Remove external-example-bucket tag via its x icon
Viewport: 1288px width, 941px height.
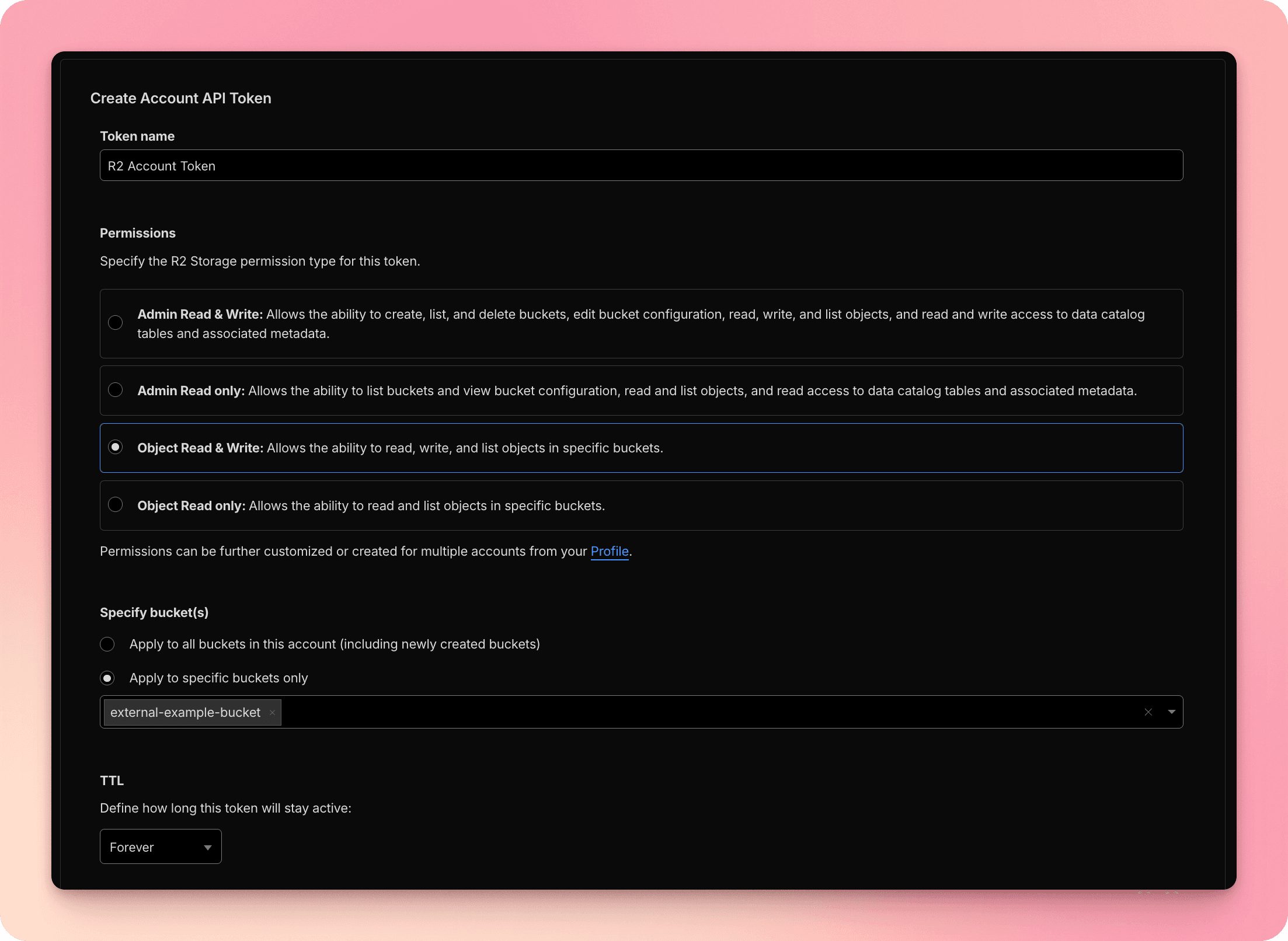coord(272,712)
